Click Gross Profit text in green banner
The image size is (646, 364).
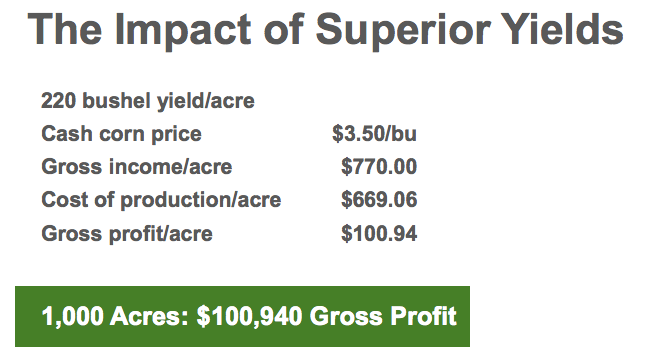coord(383,316)
